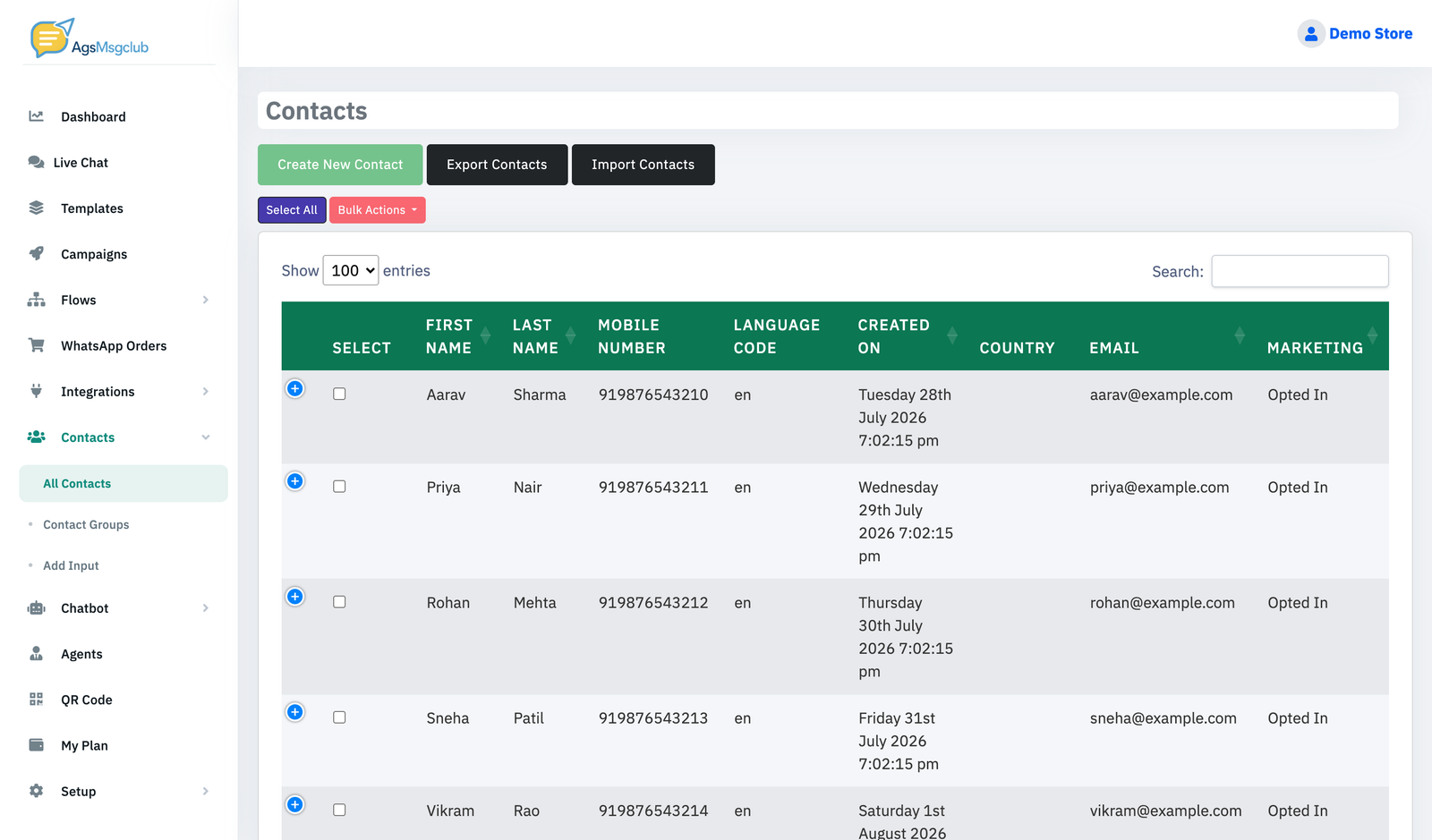Viewport: 1432px width, 840px height.
Task: Open the Bulk Actions dropdown
Action: coord(378,210)
